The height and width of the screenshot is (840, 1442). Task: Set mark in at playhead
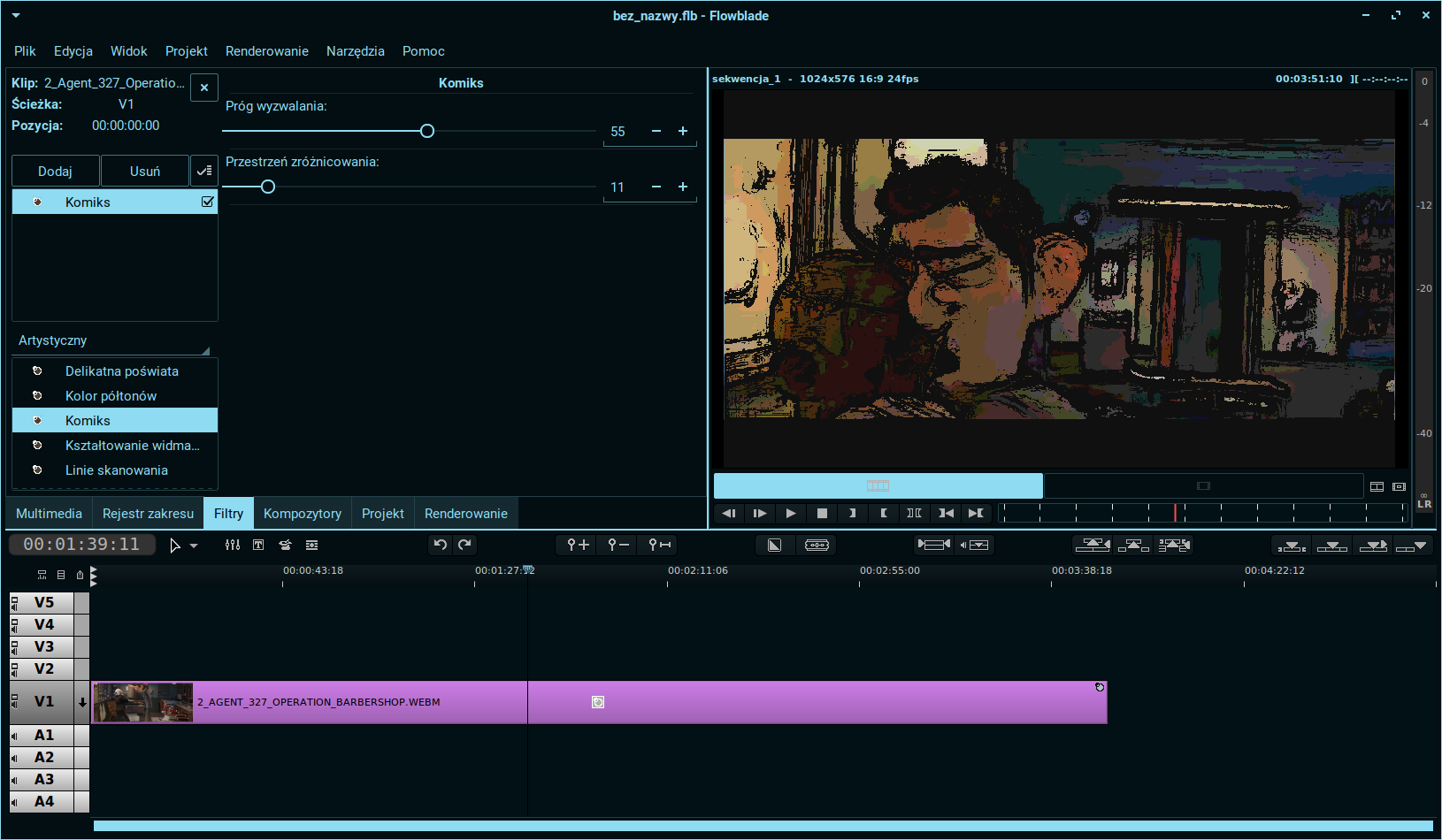(853, 513)
